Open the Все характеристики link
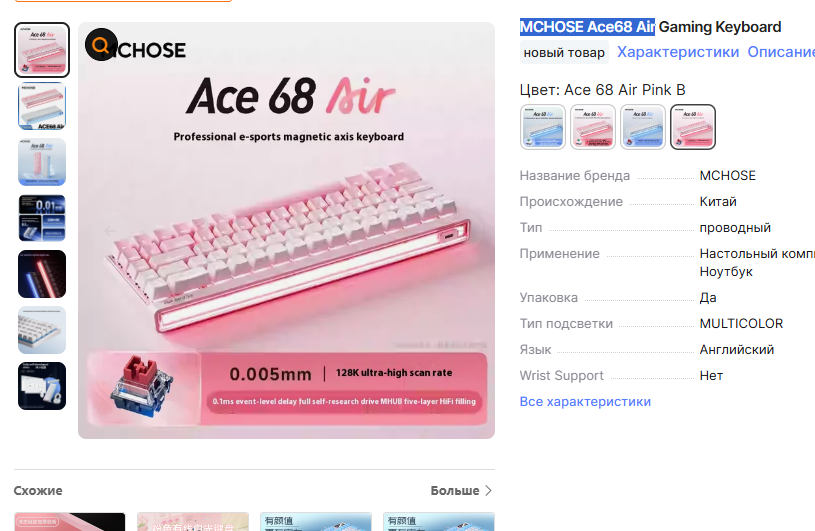 [x=585, y=402]
